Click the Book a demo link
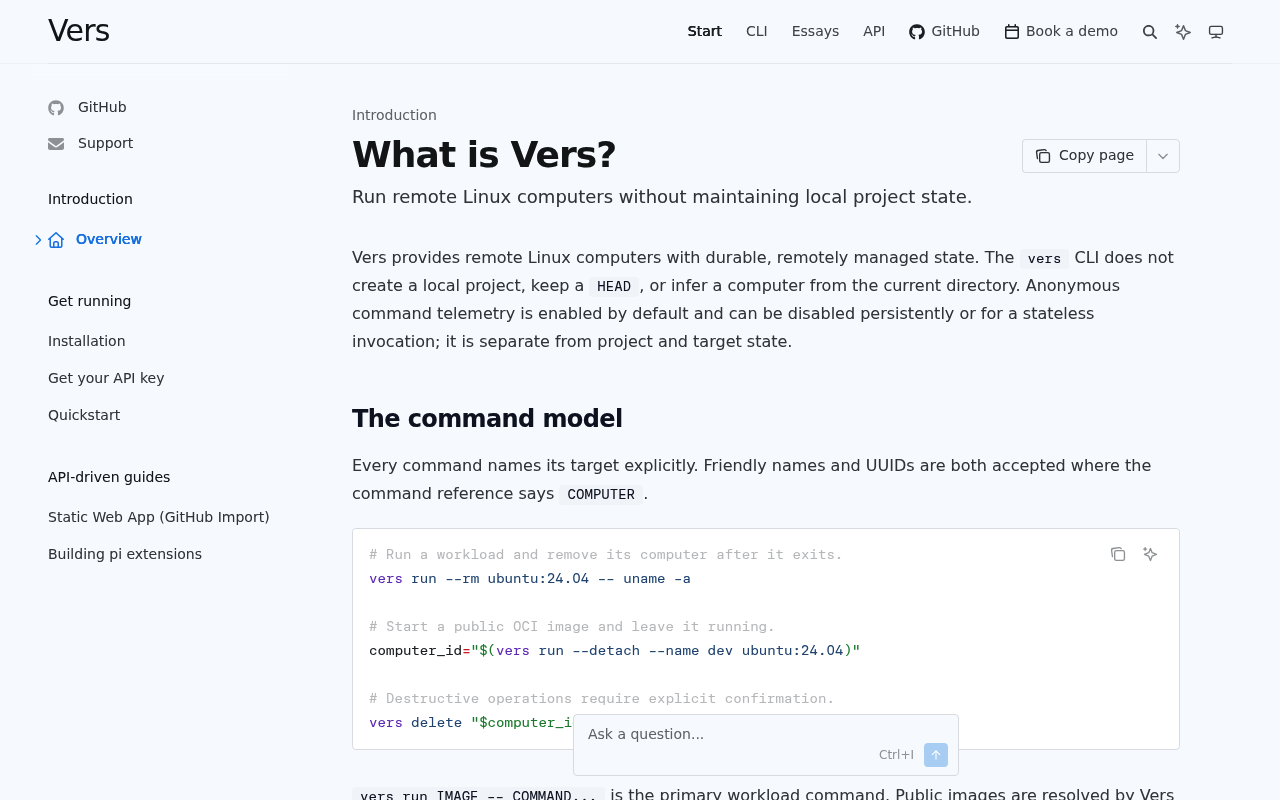 (1061, 32)
